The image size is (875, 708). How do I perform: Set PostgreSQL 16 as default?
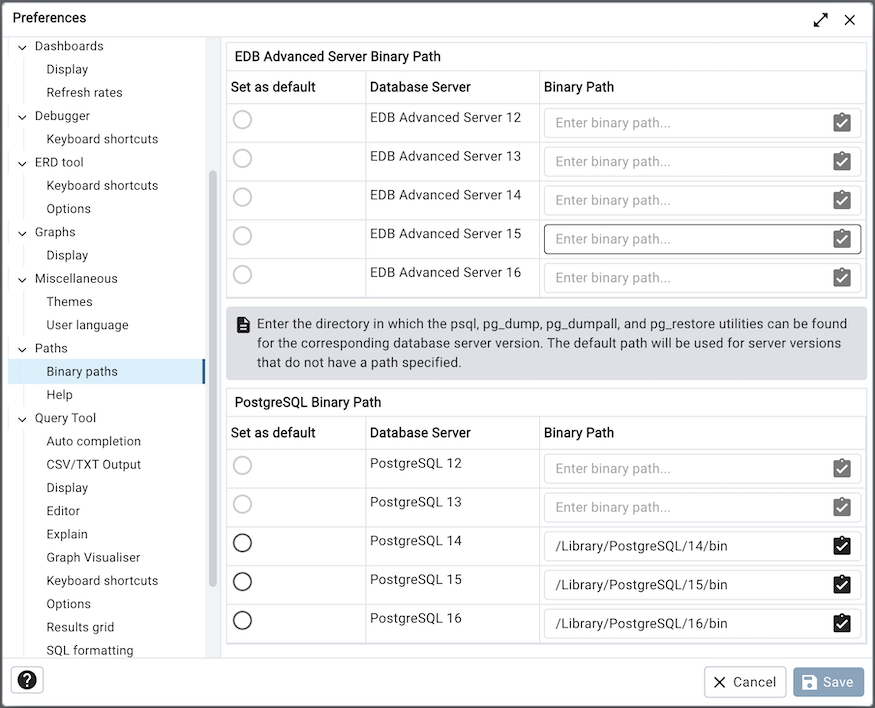[x=242, y=620]
